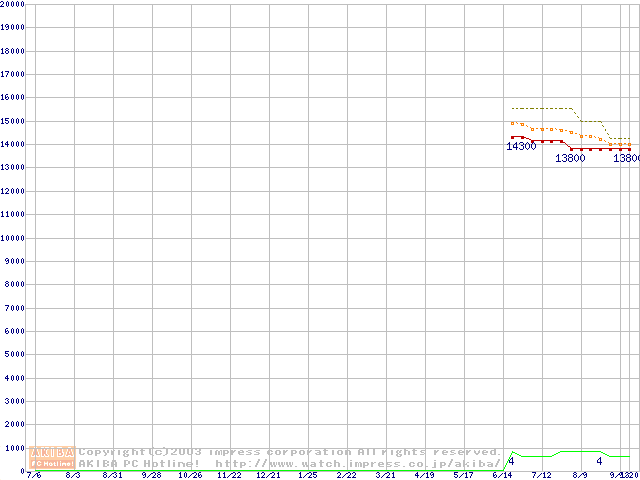Select the 8/9 date on x-axis
The width and height of the screenshot is (640, 480).
581,475
